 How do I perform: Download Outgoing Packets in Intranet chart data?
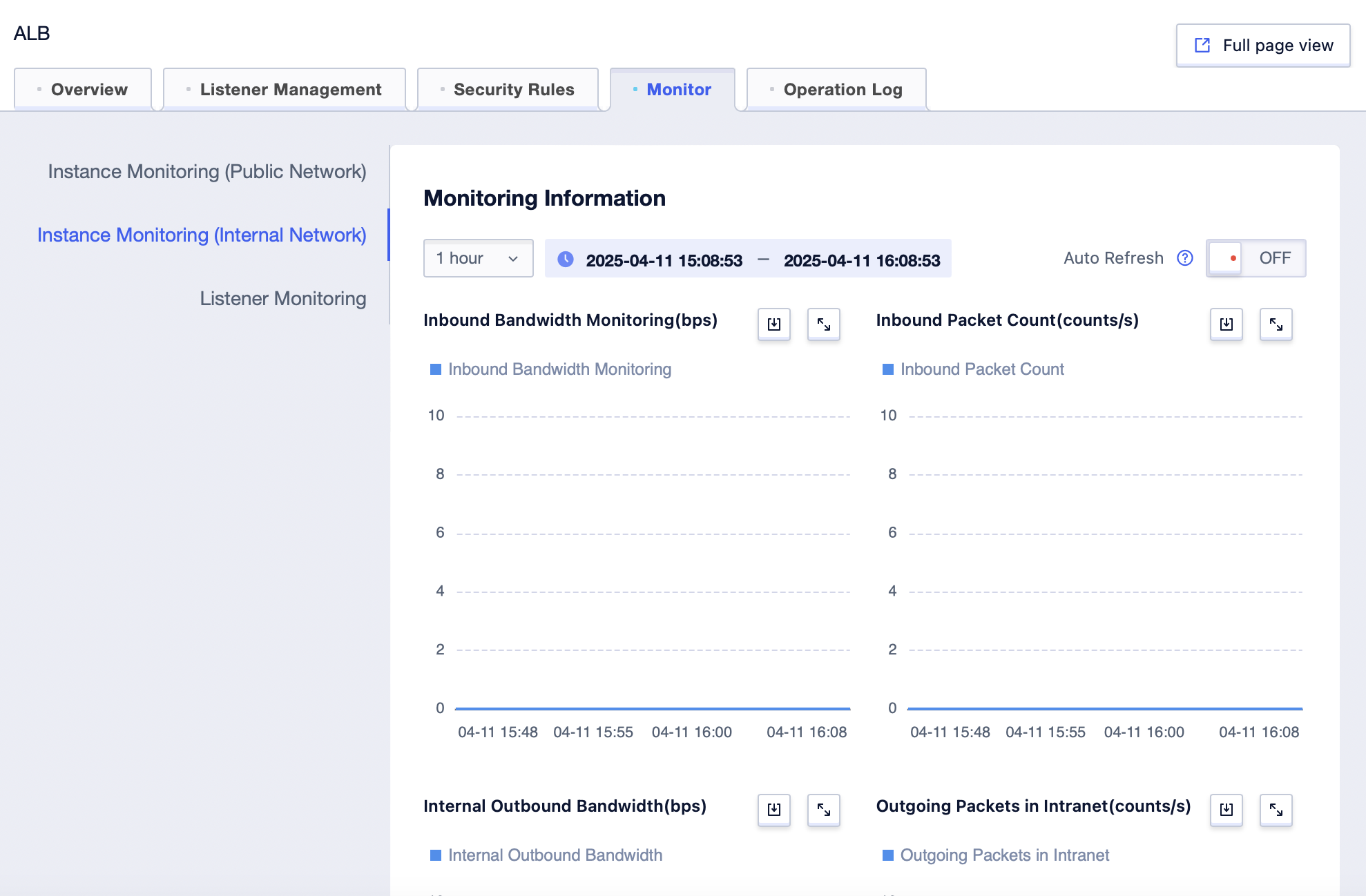1226,810
